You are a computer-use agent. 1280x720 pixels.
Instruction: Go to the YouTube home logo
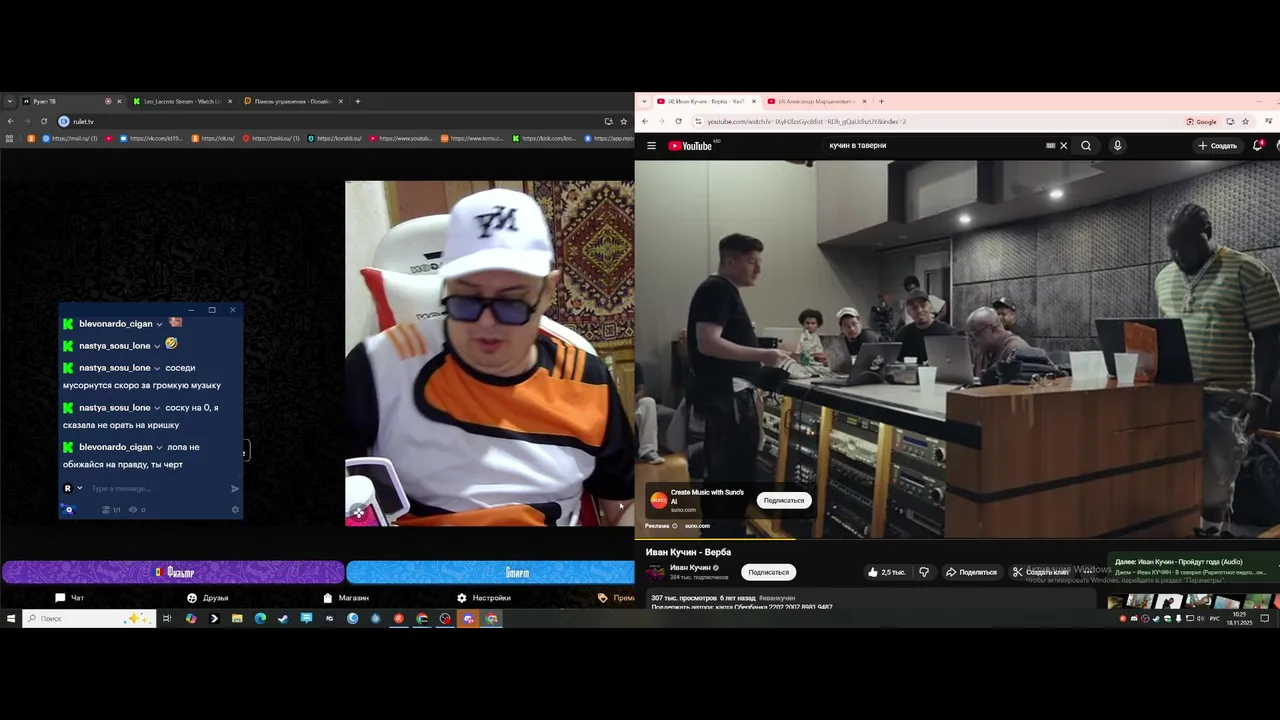pos(690,146)
